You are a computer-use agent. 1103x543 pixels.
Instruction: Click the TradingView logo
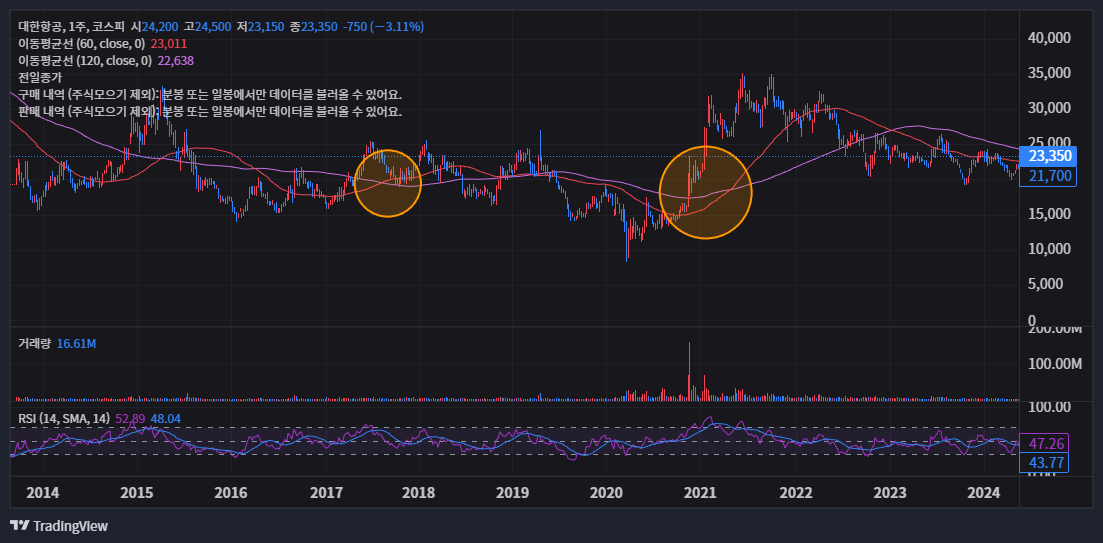tap(58, 525)
